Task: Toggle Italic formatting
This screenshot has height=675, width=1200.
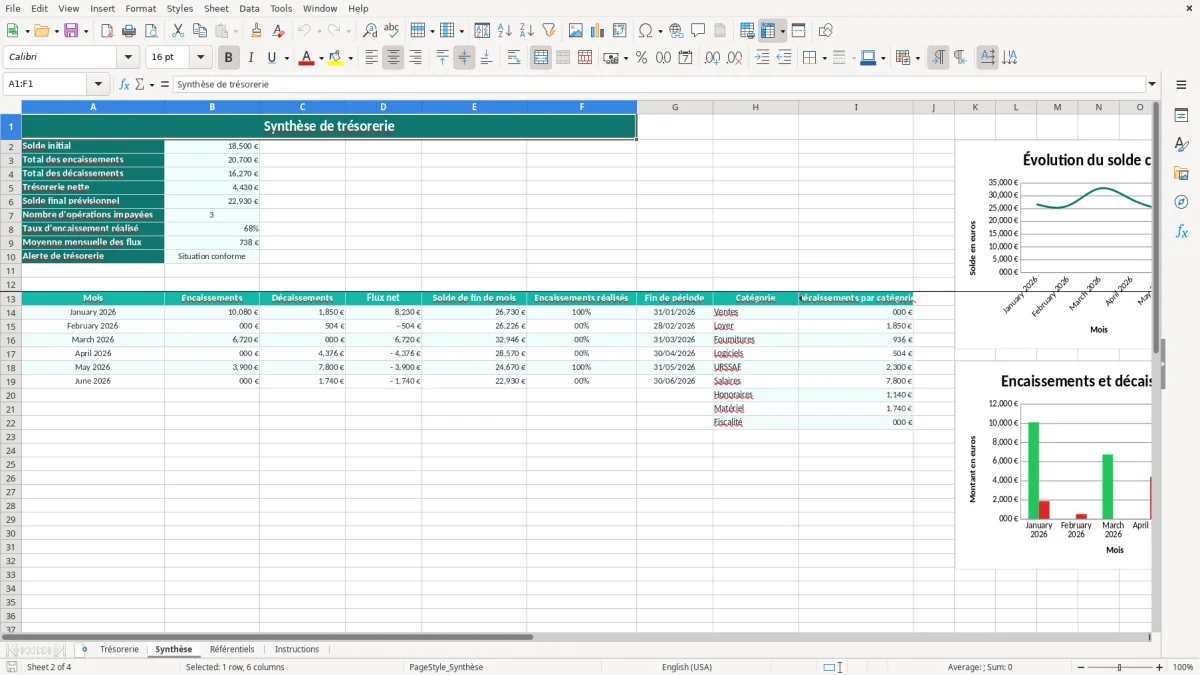Action: click(251, 58)
